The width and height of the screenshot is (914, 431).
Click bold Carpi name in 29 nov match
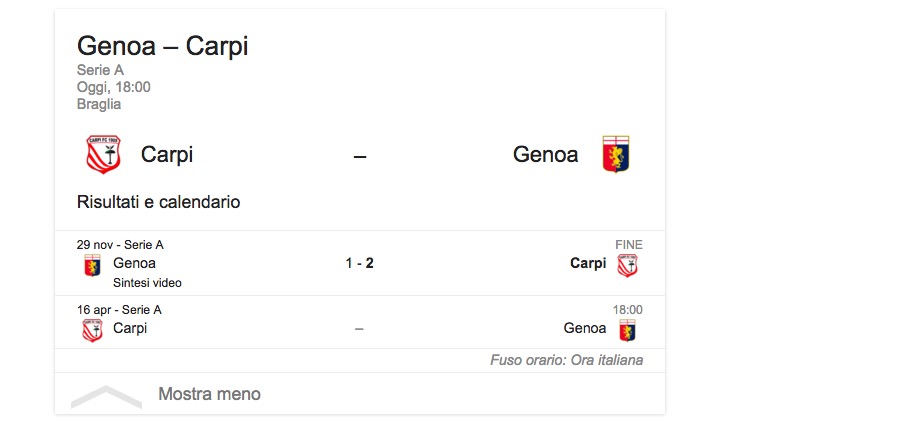tap(588, 264)
